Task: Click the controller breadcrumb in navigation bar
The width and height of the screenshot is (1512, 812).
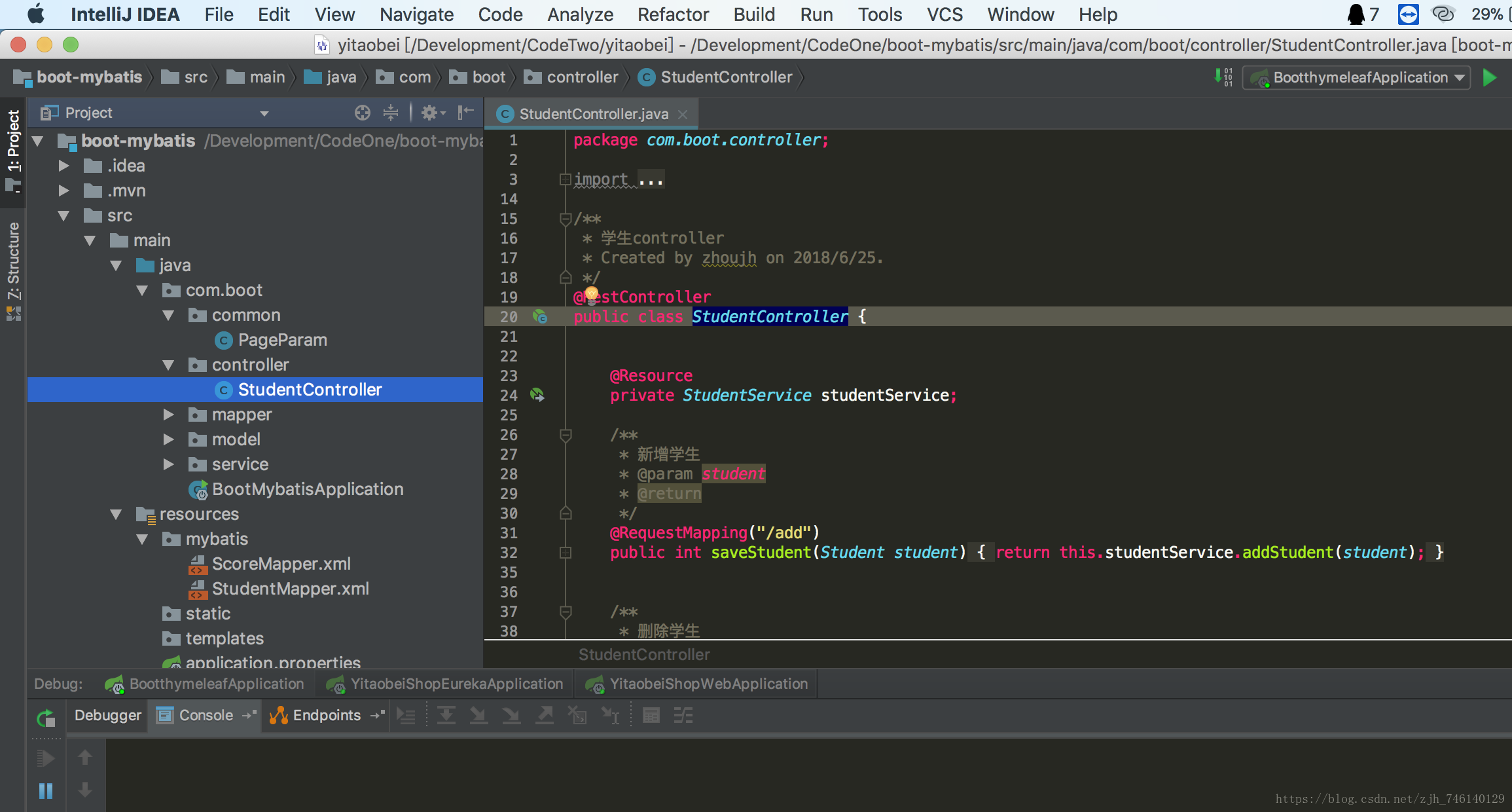Action: (x=571, y=77)
